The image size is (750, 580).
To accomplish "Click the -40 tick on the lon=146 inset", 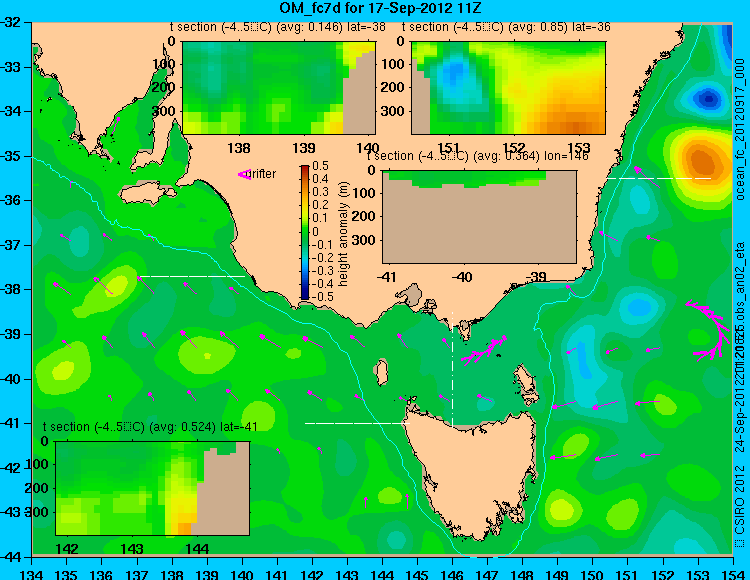I will pos(463,276).
